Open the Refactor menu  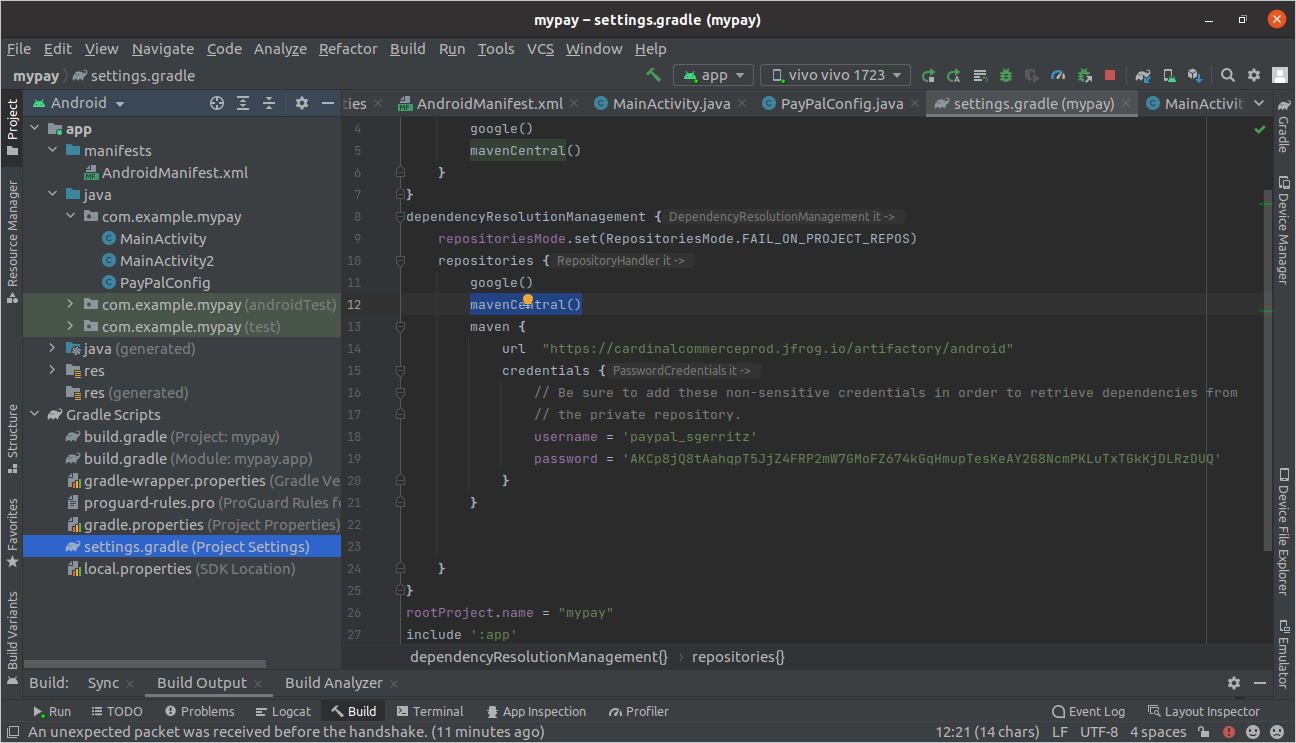(348, 49)
